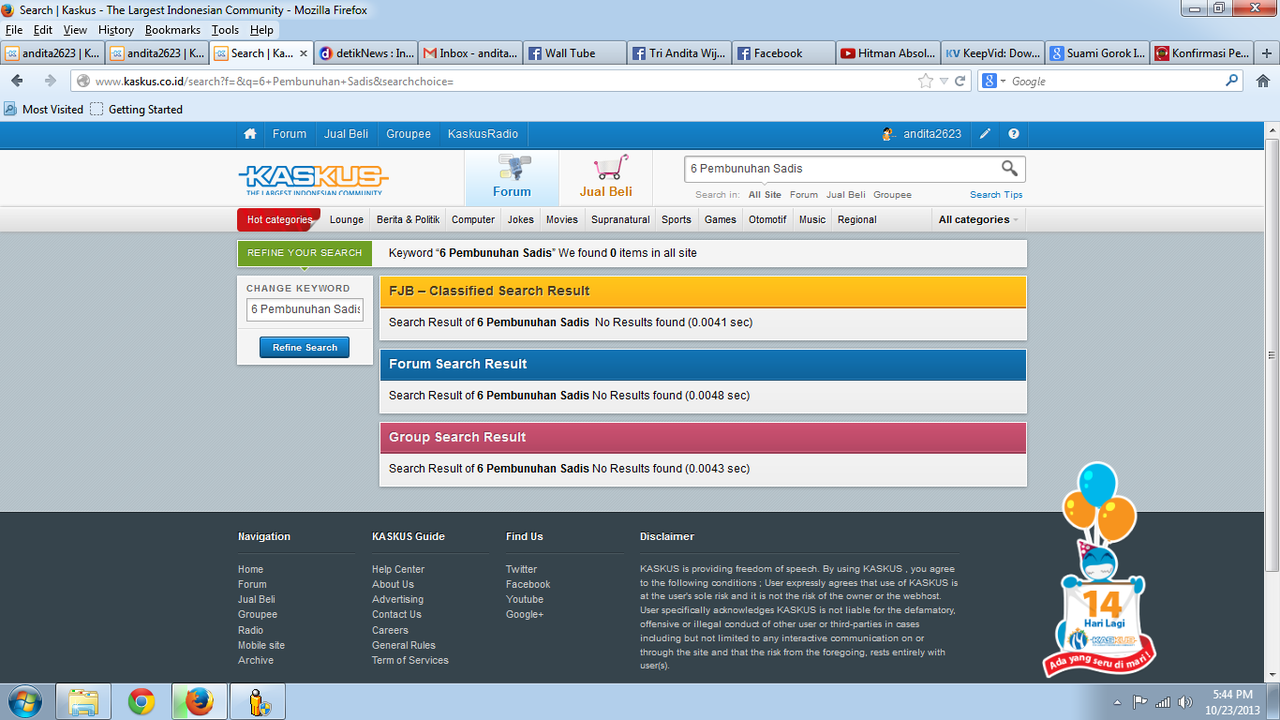Click the bookmark star icon in address bar
This screenshot has width=1280, height=720.
tap(926, 81)
